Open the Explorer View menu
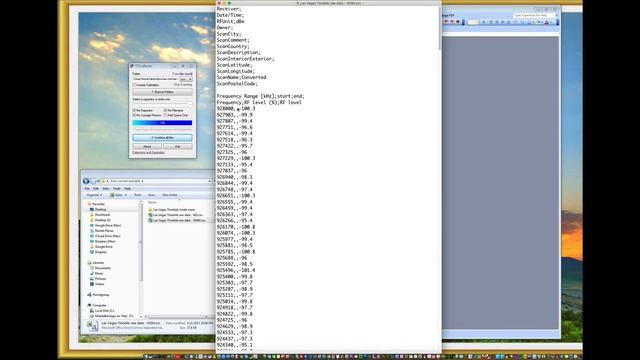The image size is (640, 360). (106, 189)
